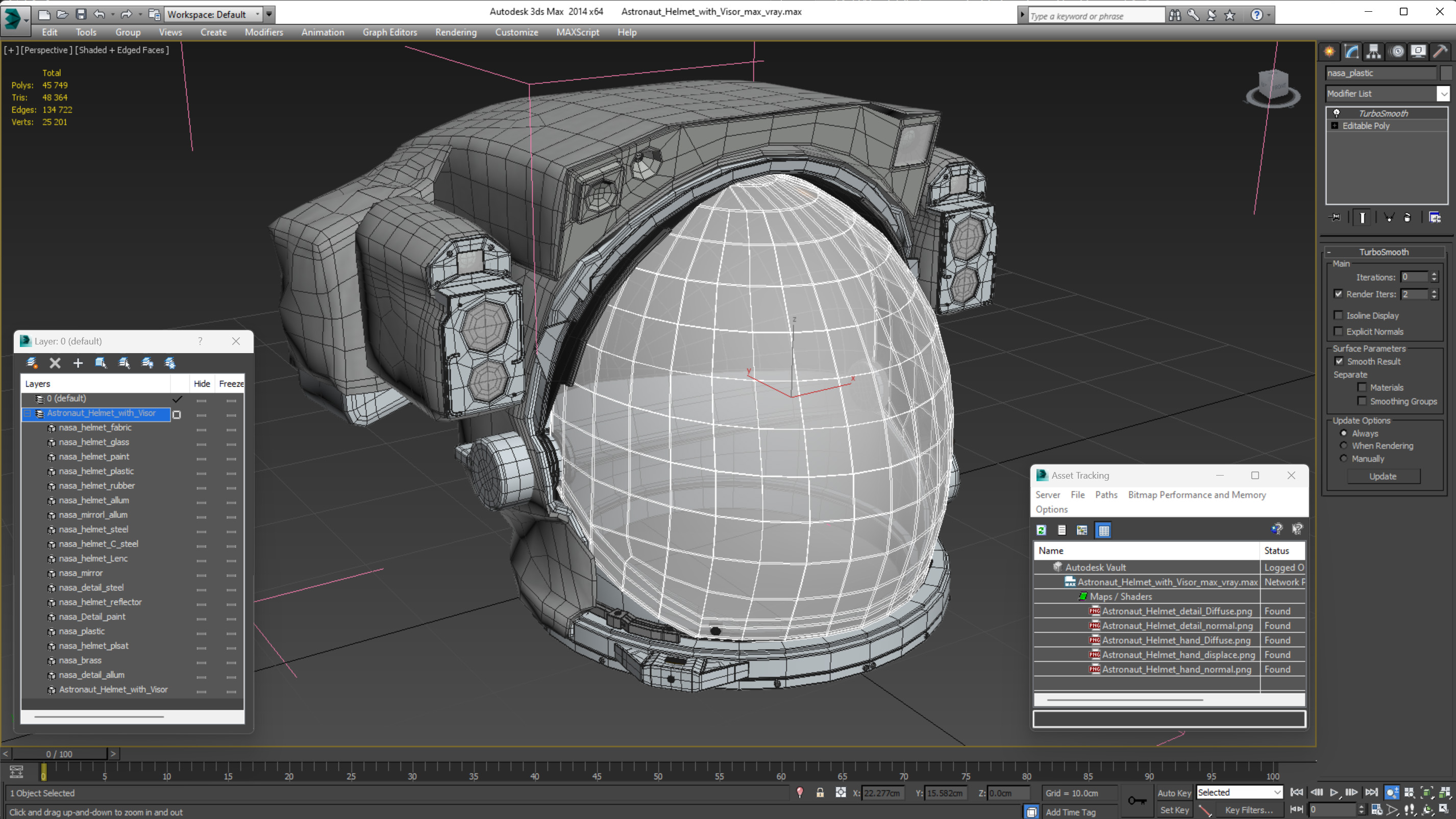Pin the modifier stack
Viewport: 1456px width, 819px height.
(1335, 217)
